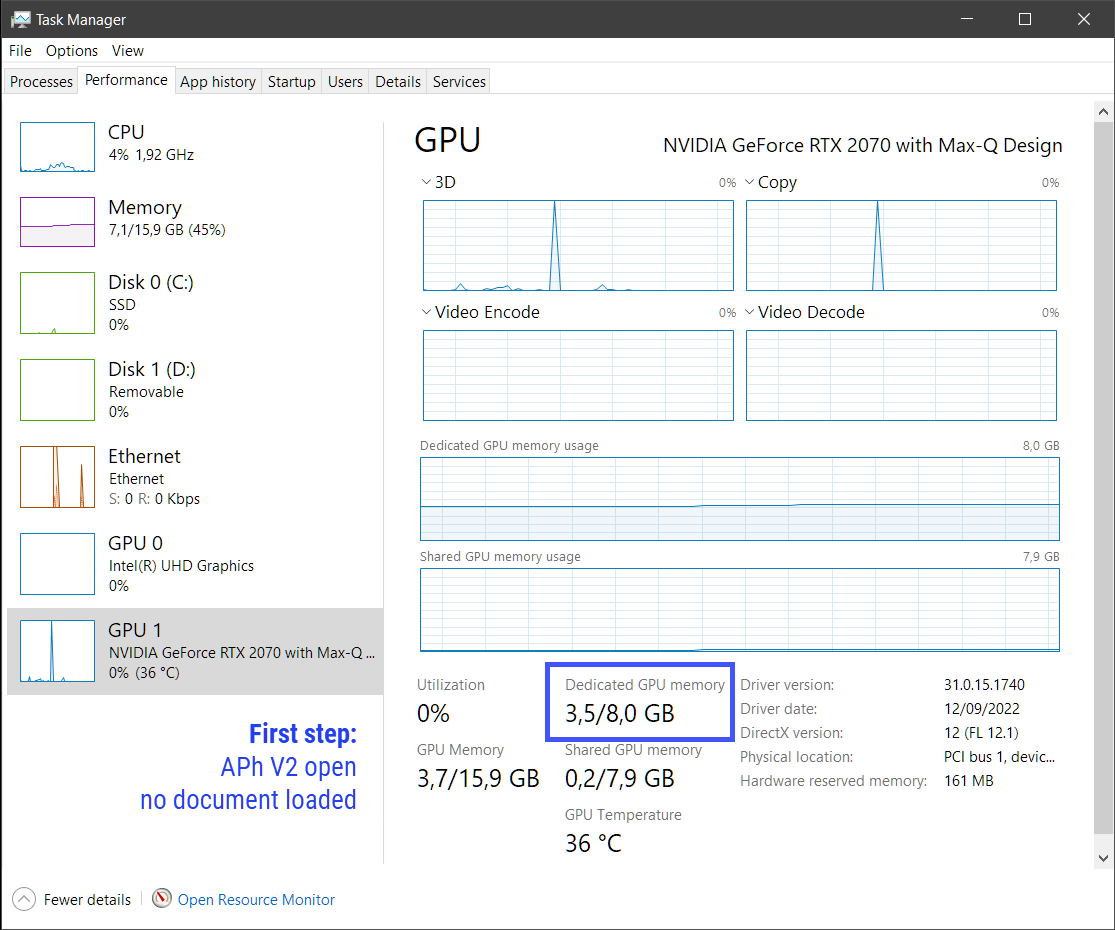Image resolution: width=1115 pixels, height=930 pixels.
Task: Open the Options menu
Action: [x=71, y=50]
